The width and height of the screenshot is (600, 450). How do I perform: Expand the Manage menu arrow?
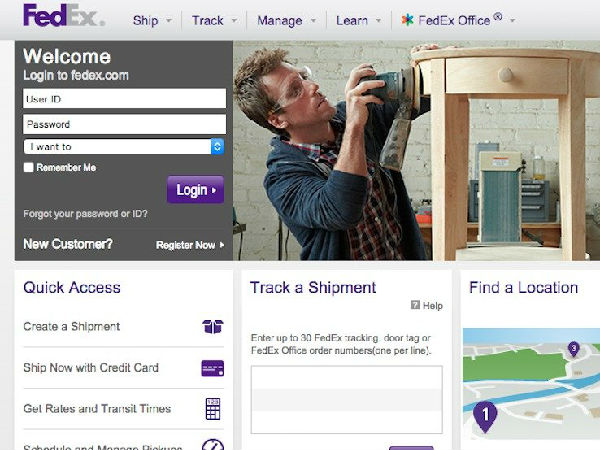313,21
